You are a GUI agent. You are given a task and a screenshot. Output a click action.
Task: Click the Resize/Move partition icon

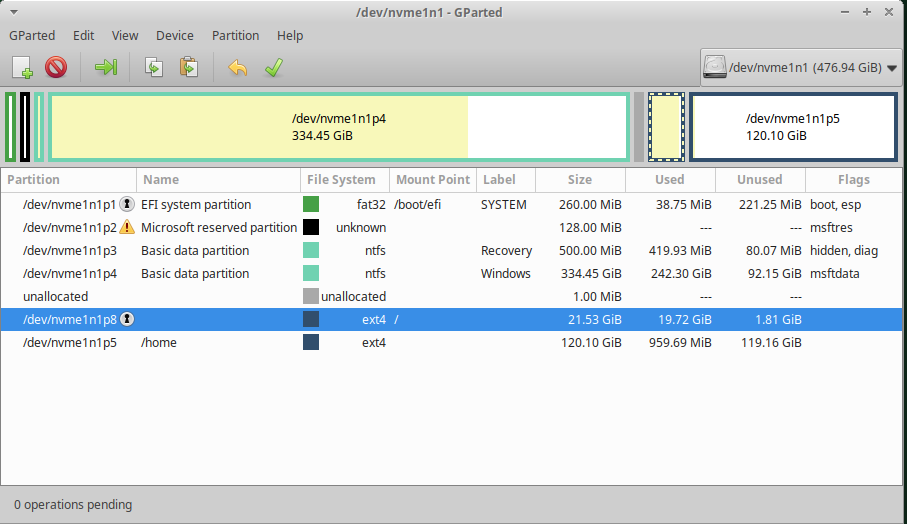coord(106,67)
